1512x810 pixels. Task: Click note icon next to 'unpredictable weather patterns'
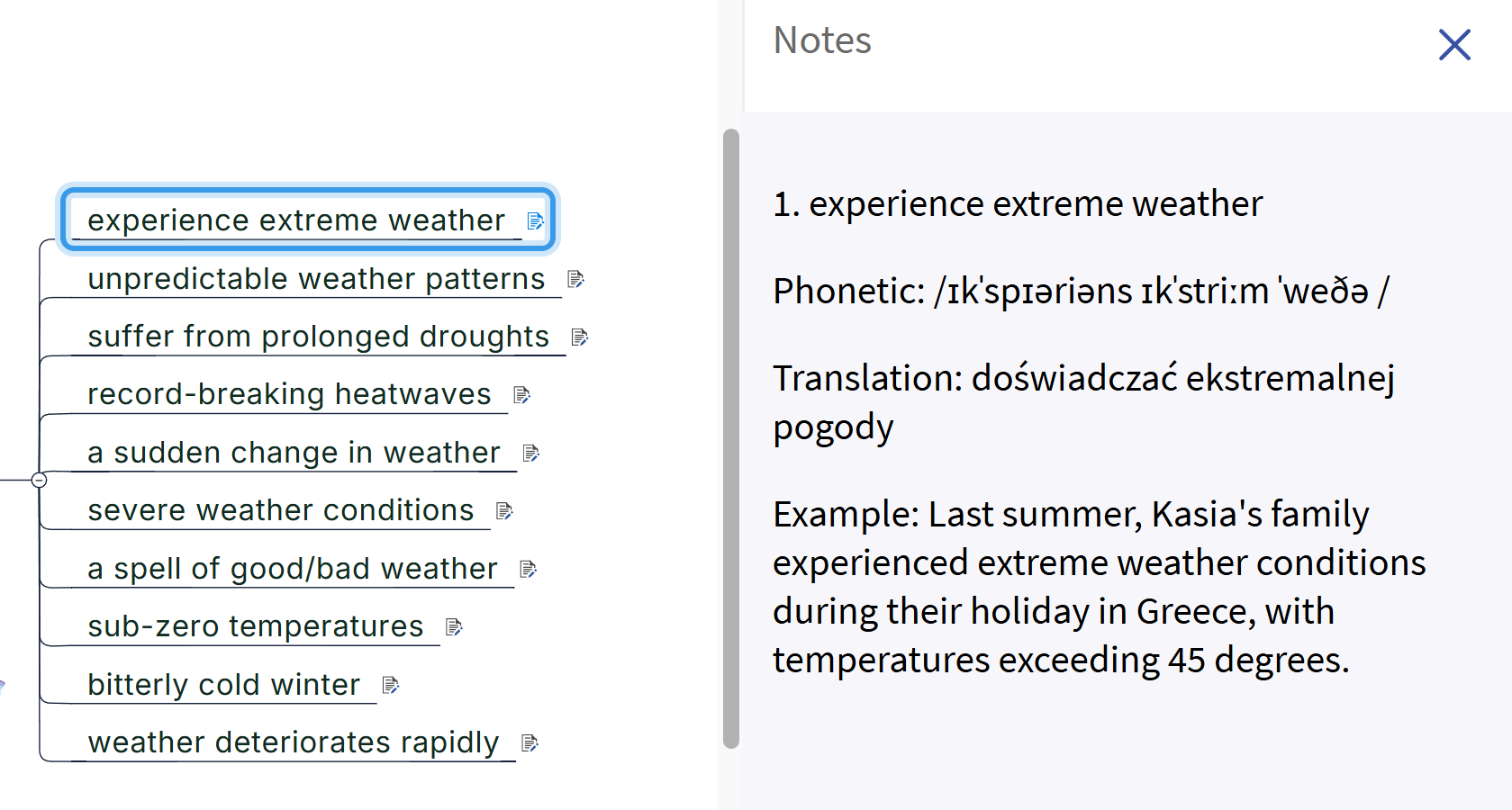click(575, 279)
